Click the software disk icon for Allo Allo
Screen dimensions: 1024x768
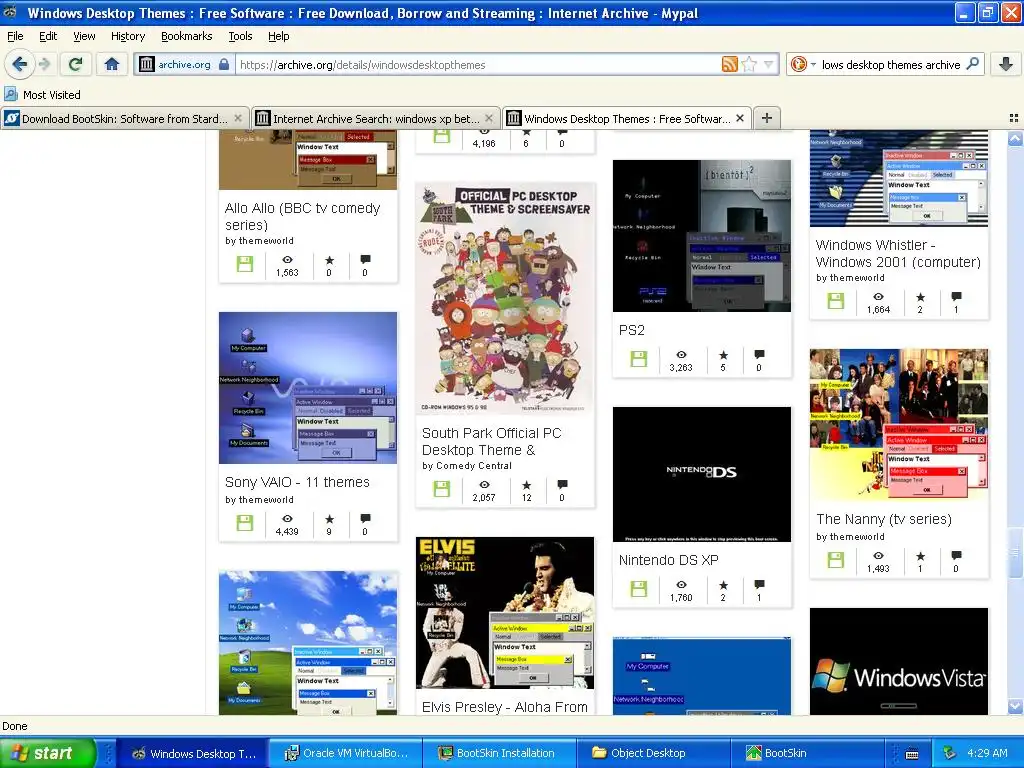(x=245, y=264)
